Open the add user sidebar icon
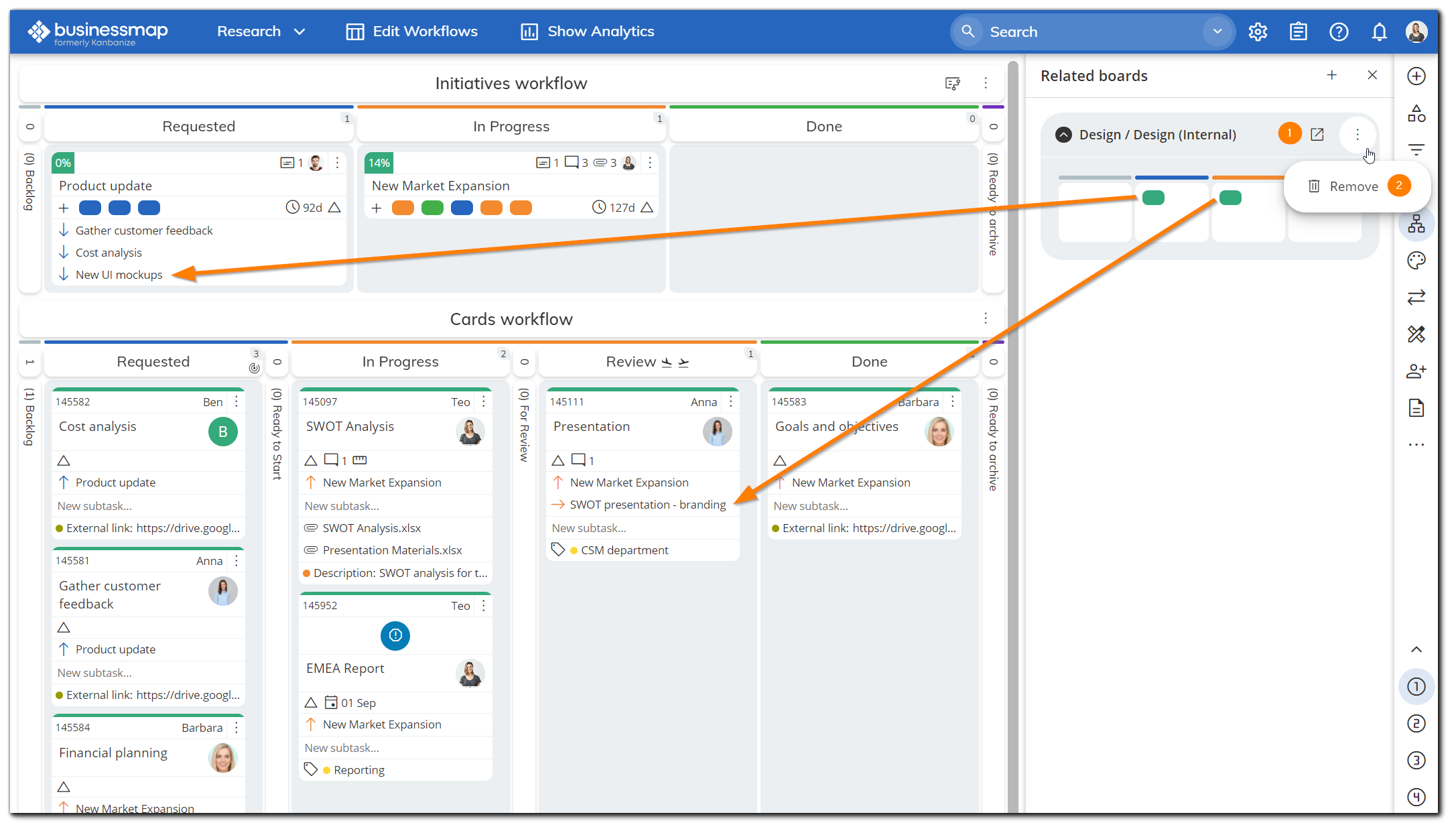This screenshot has width=1456, height=831. 1416,371
